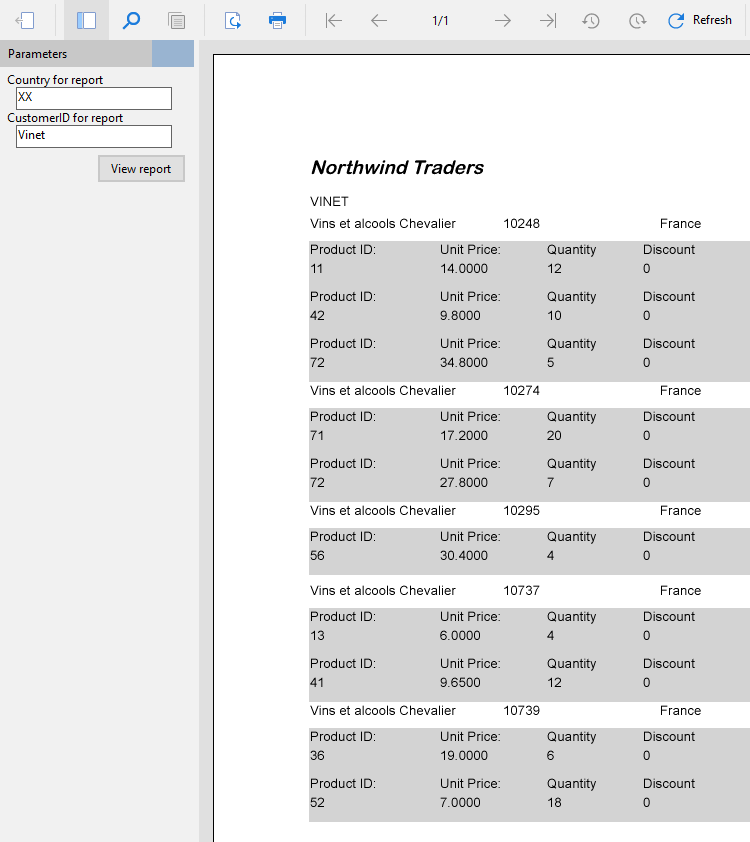Click product ID value 13
750x842 pixels.
[x=317, y=636]
